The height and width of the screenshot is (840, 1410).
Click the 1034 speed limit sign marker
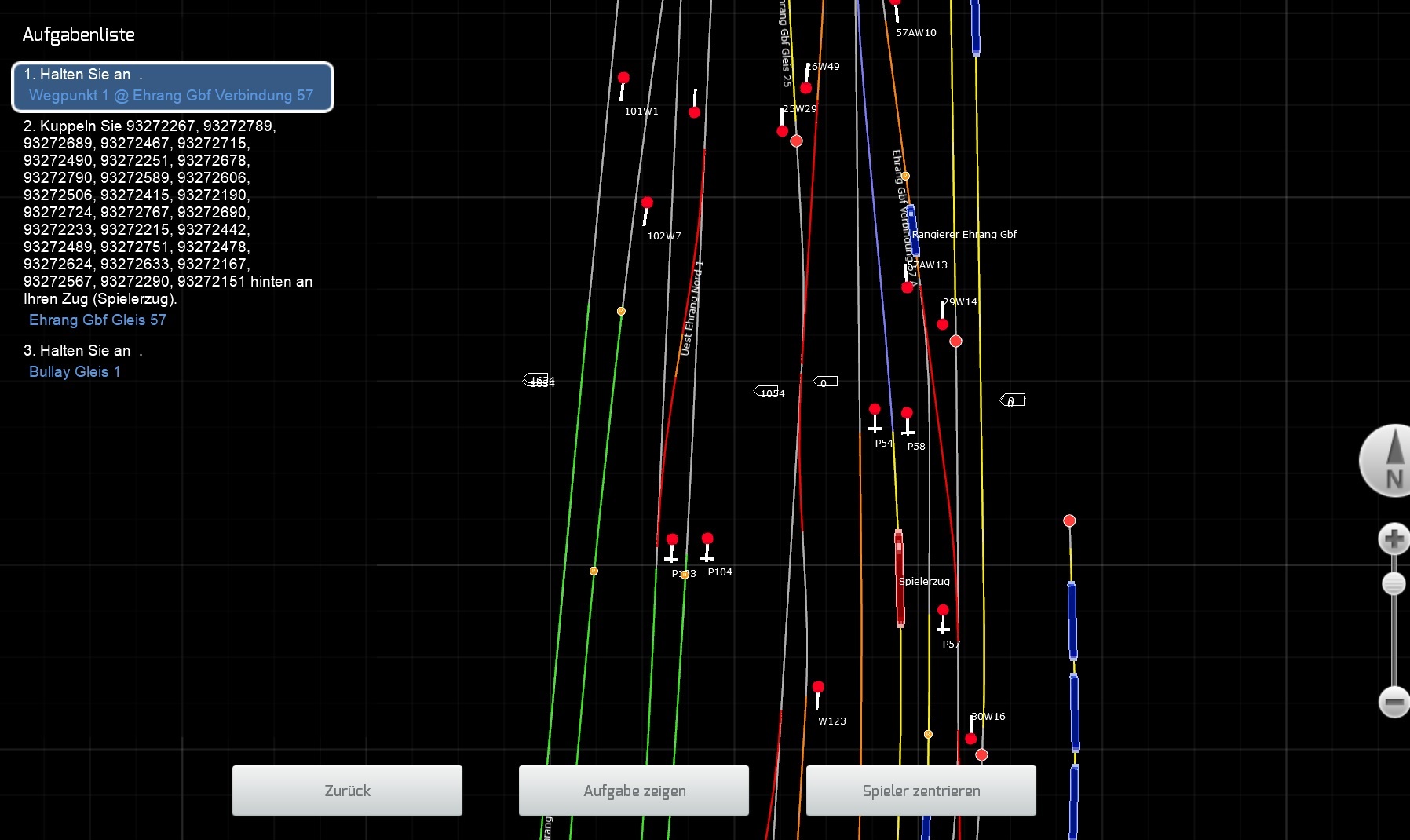tap(766, 391)
